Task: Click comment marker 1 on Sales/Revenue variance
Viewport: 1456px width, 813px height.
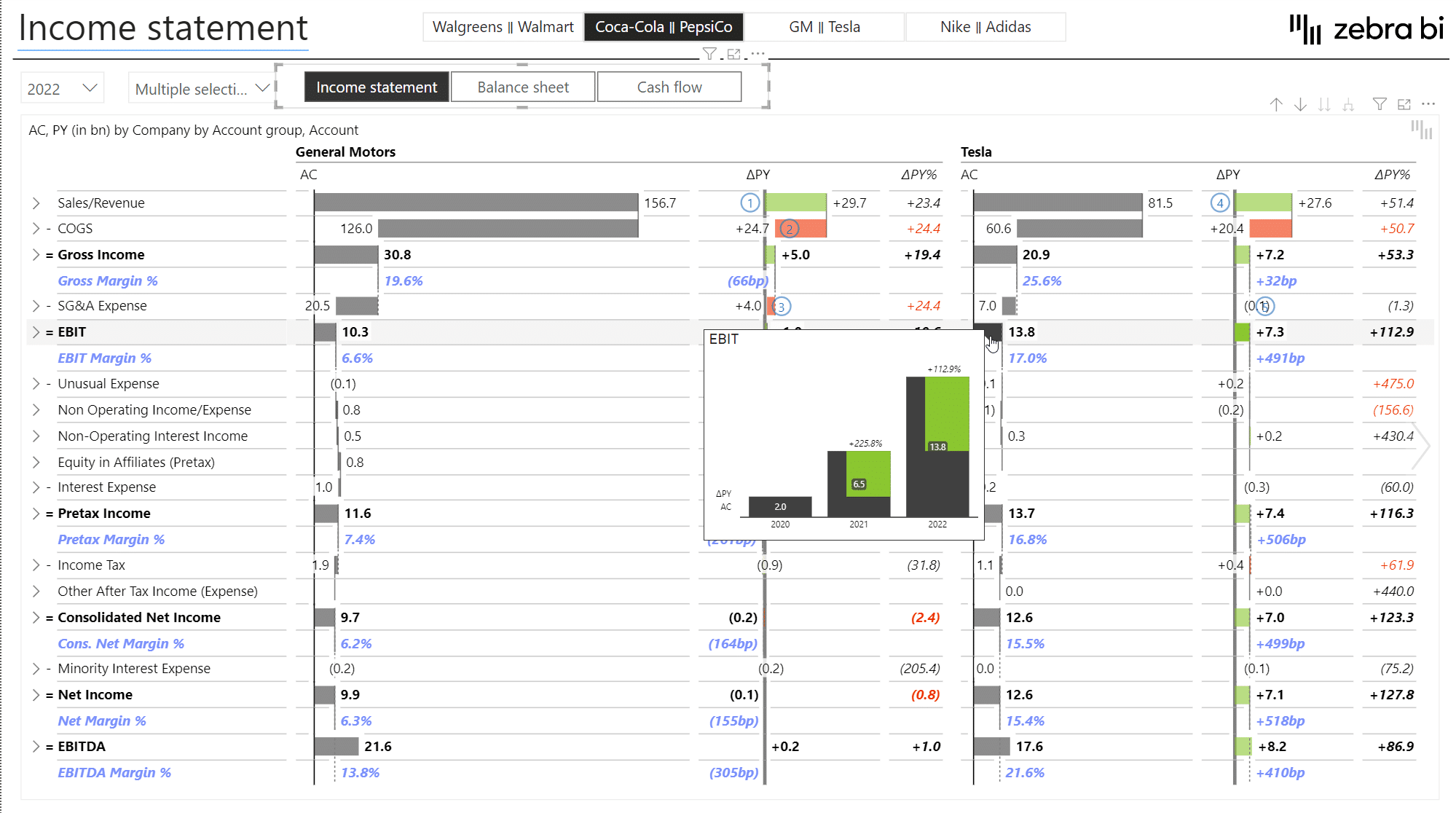Action: 749,203
